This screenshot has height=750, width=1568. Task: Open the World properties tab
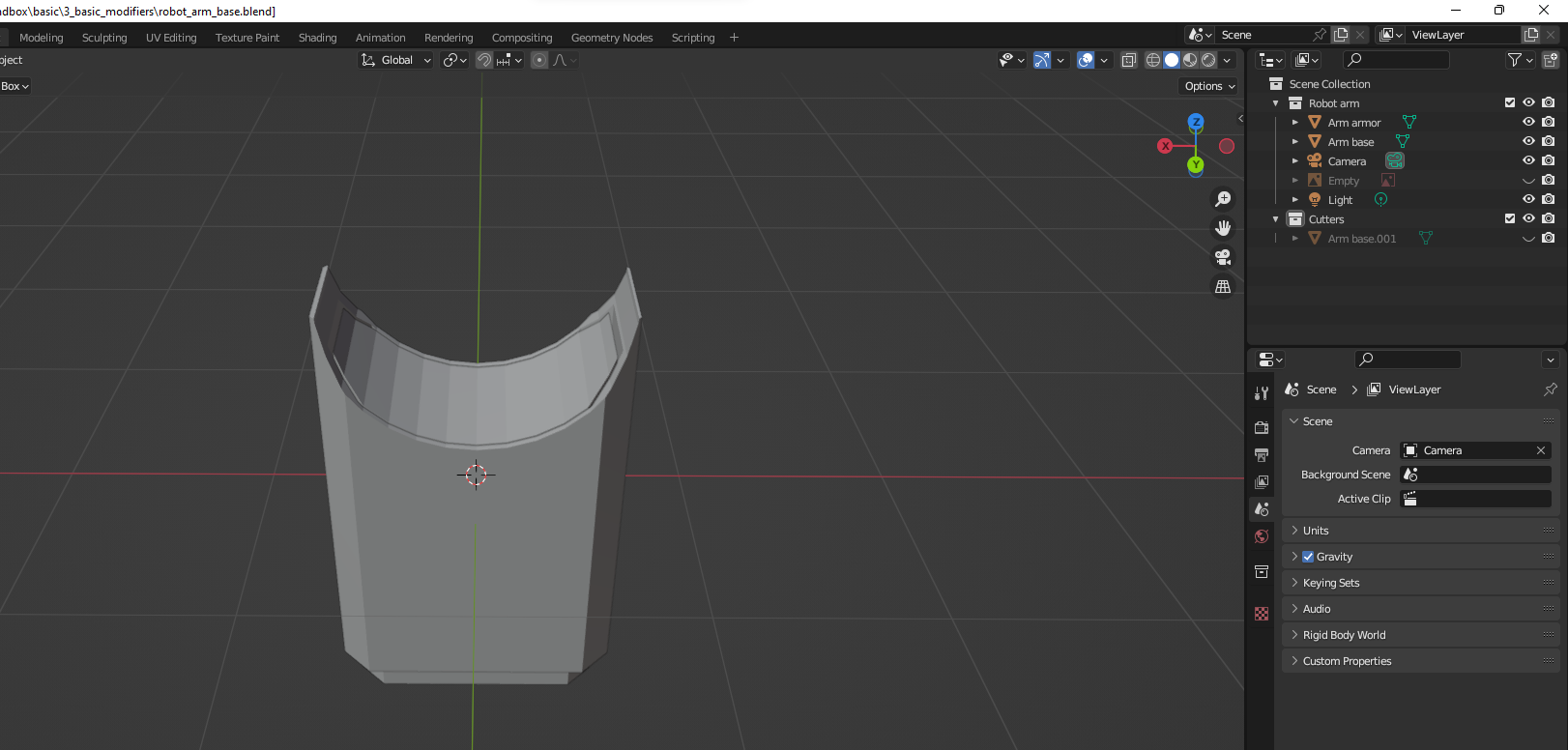[x=1262, y=536]
